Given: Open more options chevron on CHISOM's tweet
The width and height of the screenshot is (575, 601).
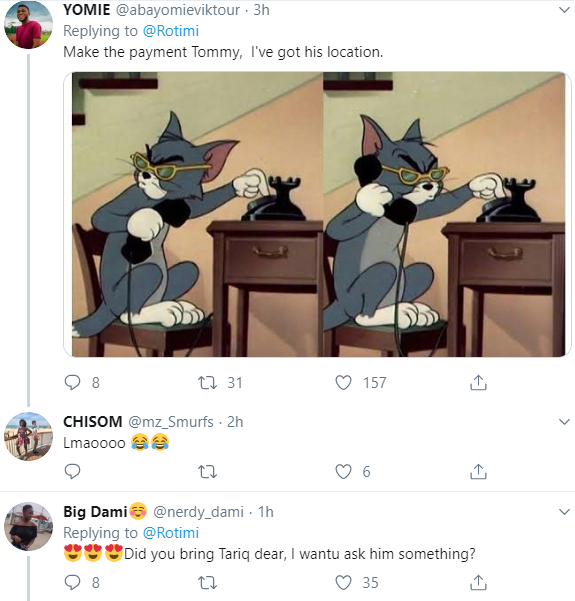Looking at the screenshot, I should (x=564, y=422).
